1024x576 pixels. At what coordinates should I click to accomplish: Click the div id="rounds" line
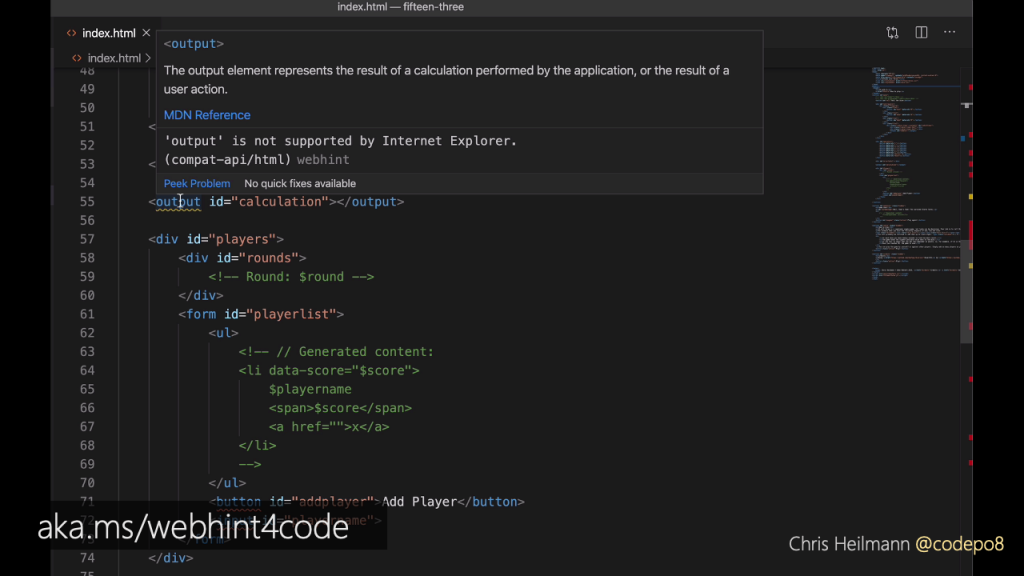pos(242,258)
